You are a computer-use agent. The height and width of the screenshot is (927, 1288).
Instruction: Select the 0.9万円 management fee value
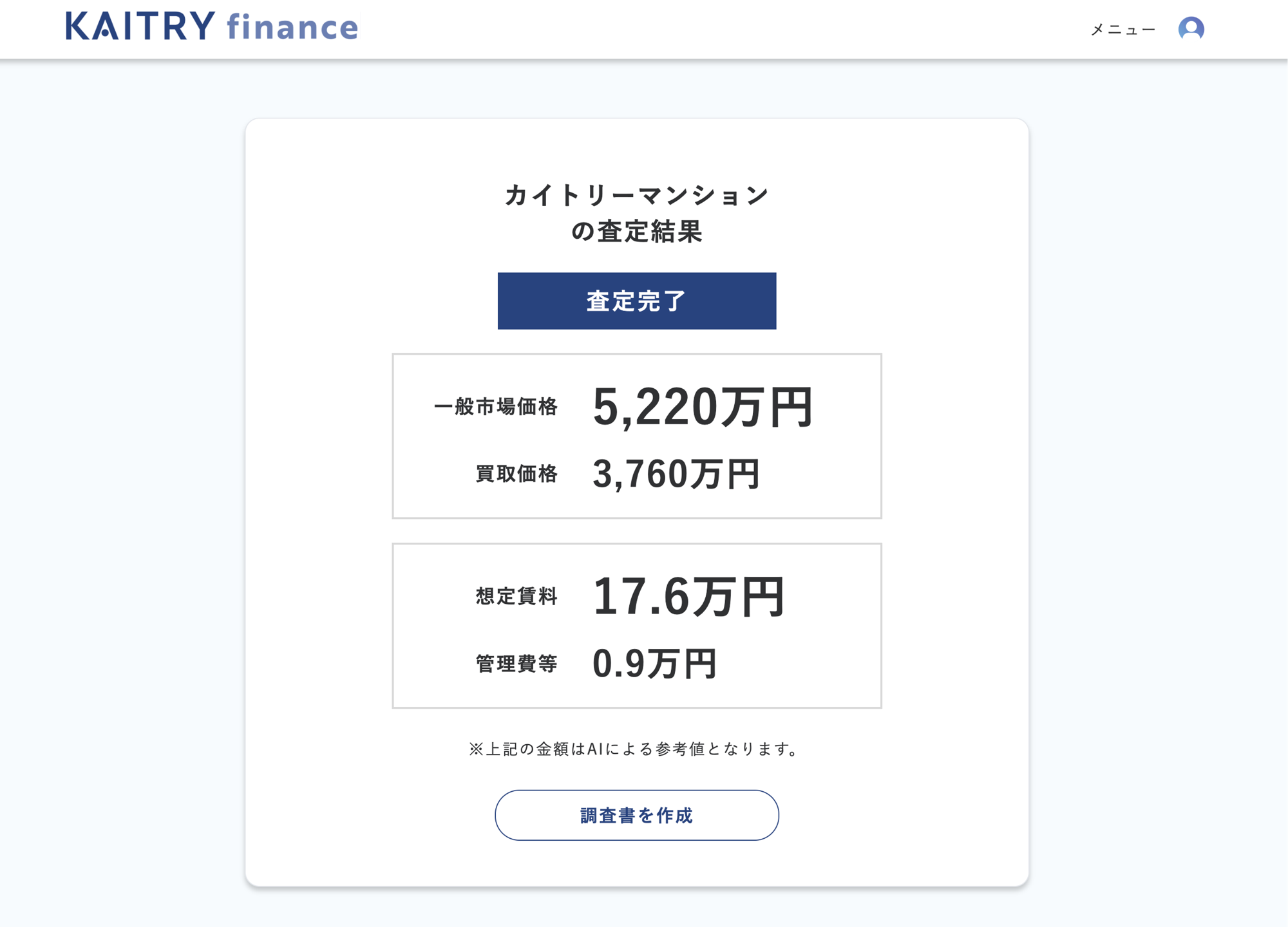coord(656,664)
